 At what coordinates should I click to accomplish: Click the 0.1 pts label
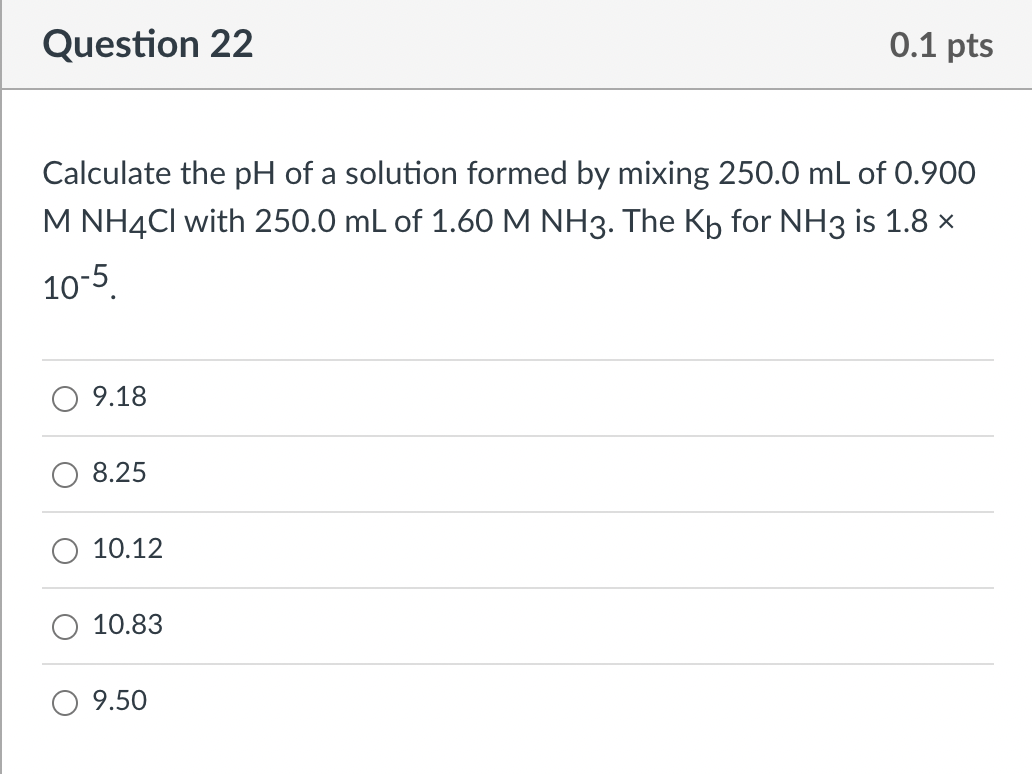[x=941, y=44]
